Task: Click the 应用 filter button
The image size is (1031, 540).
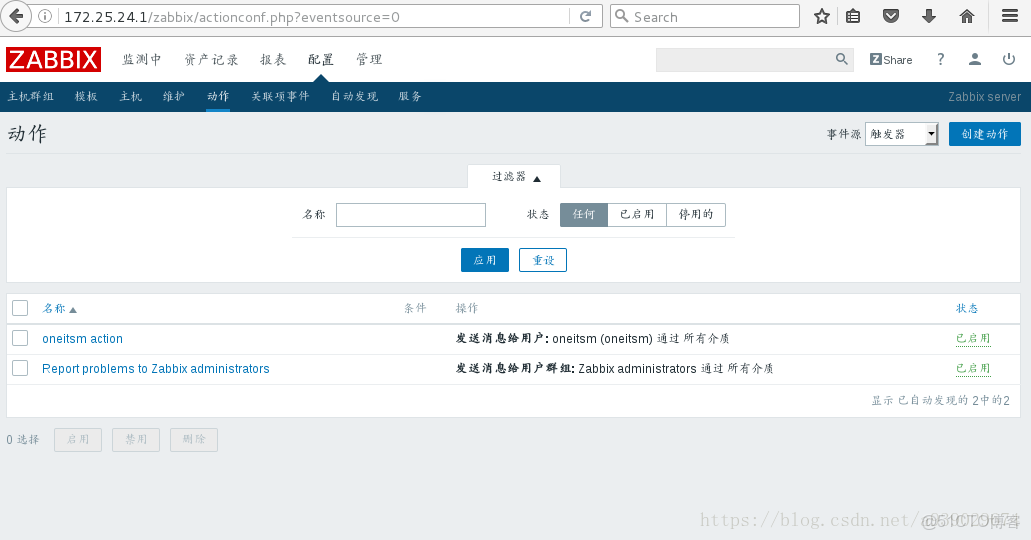Action: click(x=485, y=260)
